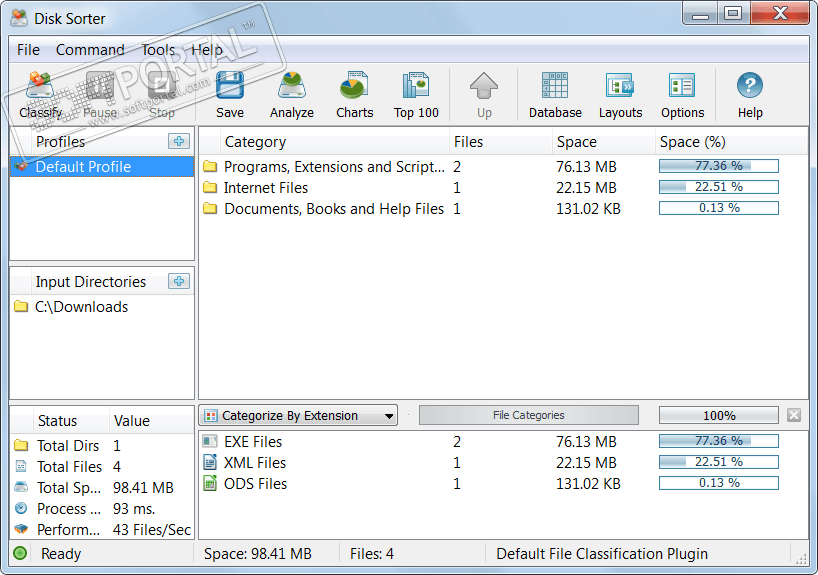Click the 100% filter button
Image resolution: width=818 pixels, height=575 pixels.
pyautogui.click(x=719, y=415)
